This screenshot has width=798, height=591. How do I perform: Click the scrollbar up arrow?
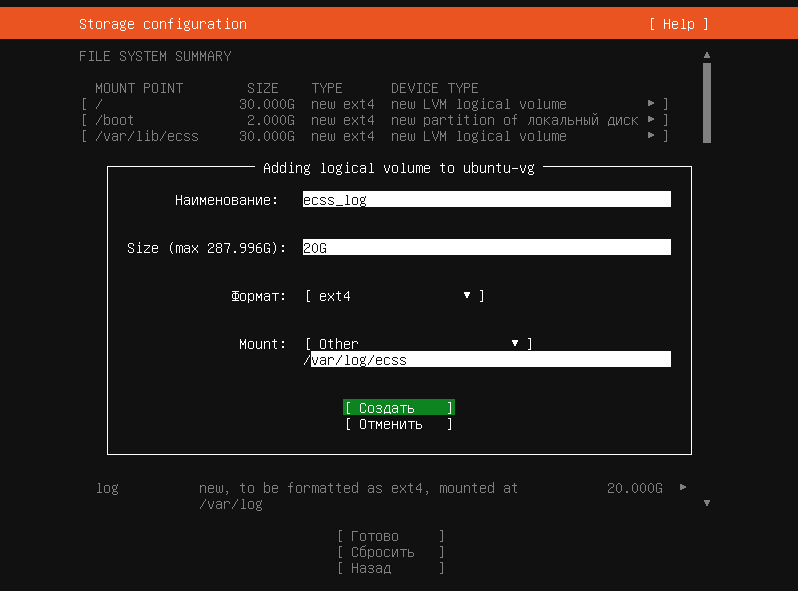coord(707,55)
